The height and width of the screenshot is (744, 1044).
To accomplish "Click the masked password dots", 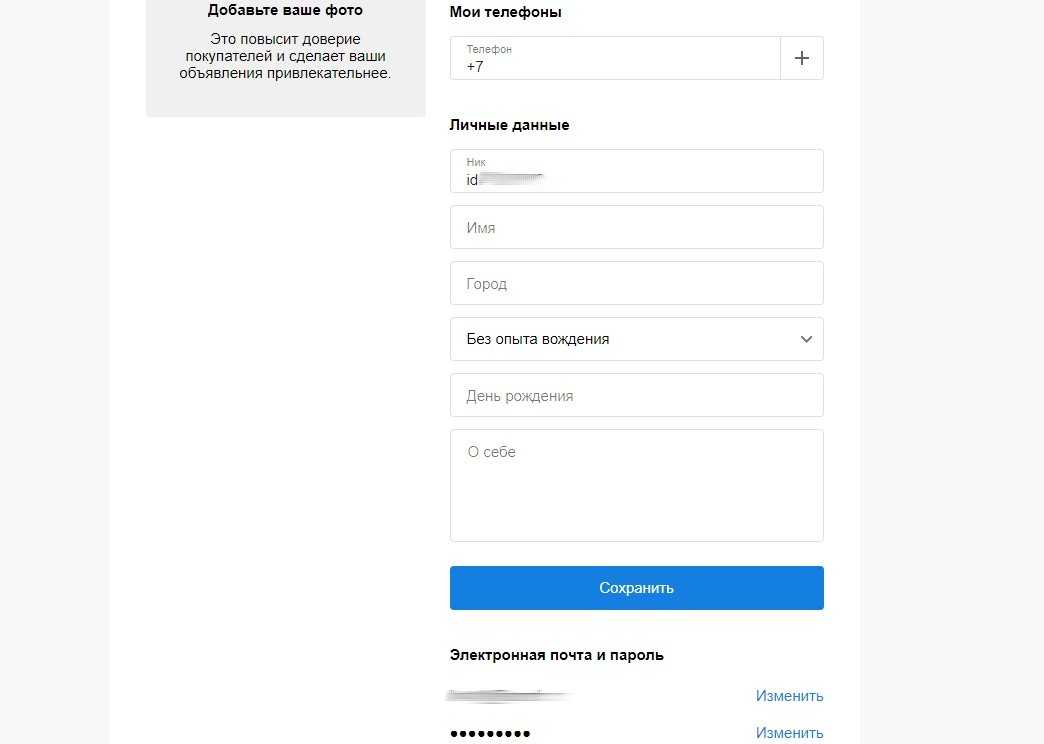I will point(490,734).
